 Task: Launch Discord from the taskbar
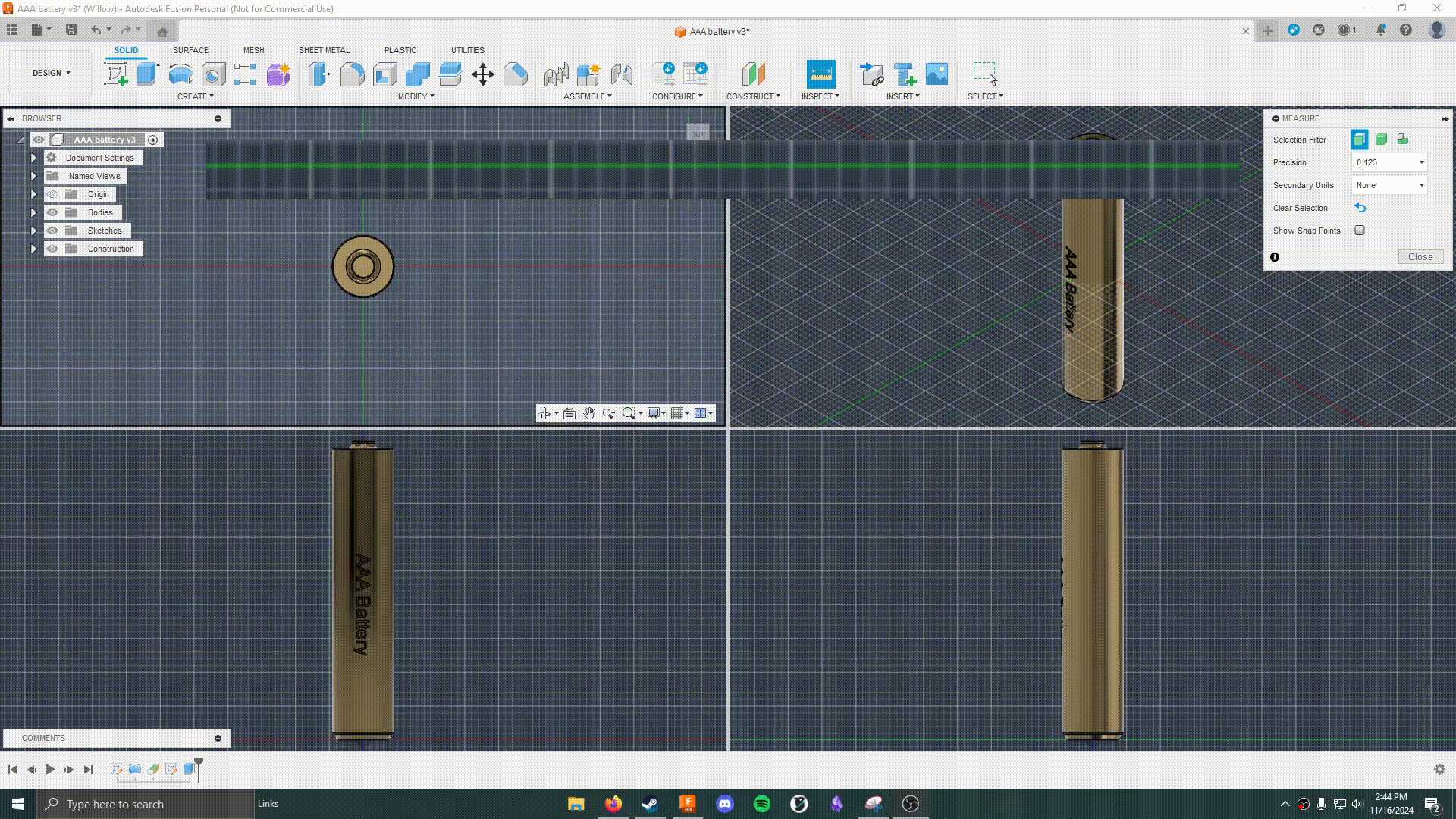tap(725, 804)
